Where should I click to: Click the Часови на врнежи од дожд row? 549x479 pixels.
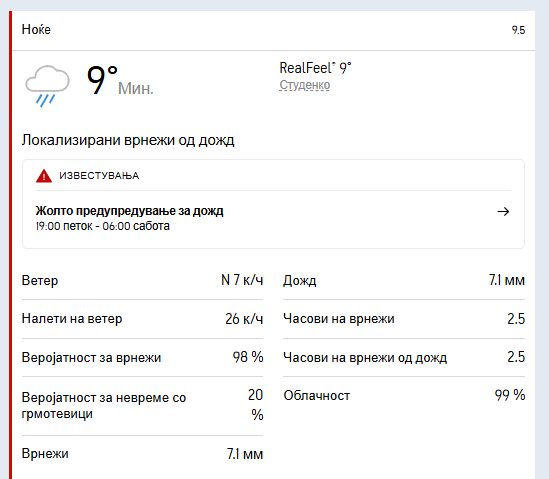coord(404,357)
